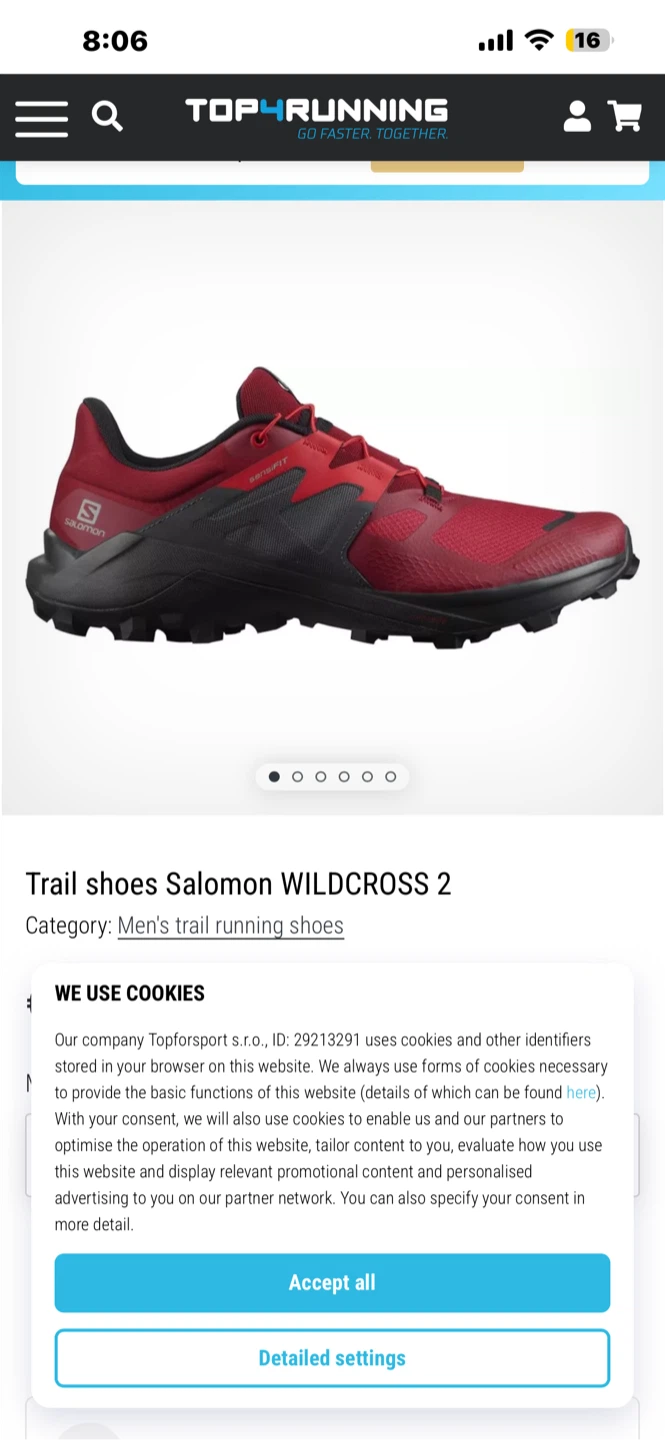Open the hamburger navigation menu
This screenshot has height=1440, width=665.
pos(41,118)
